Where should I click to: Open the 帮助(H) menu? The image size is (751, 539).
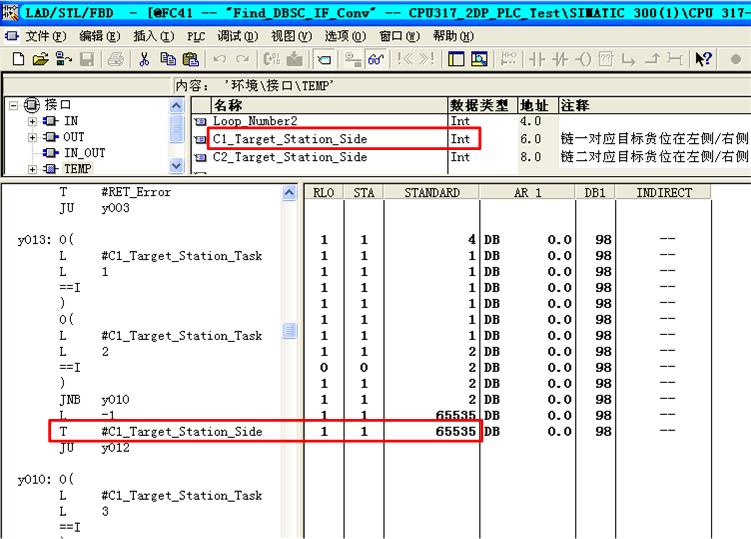coord(453,36)
